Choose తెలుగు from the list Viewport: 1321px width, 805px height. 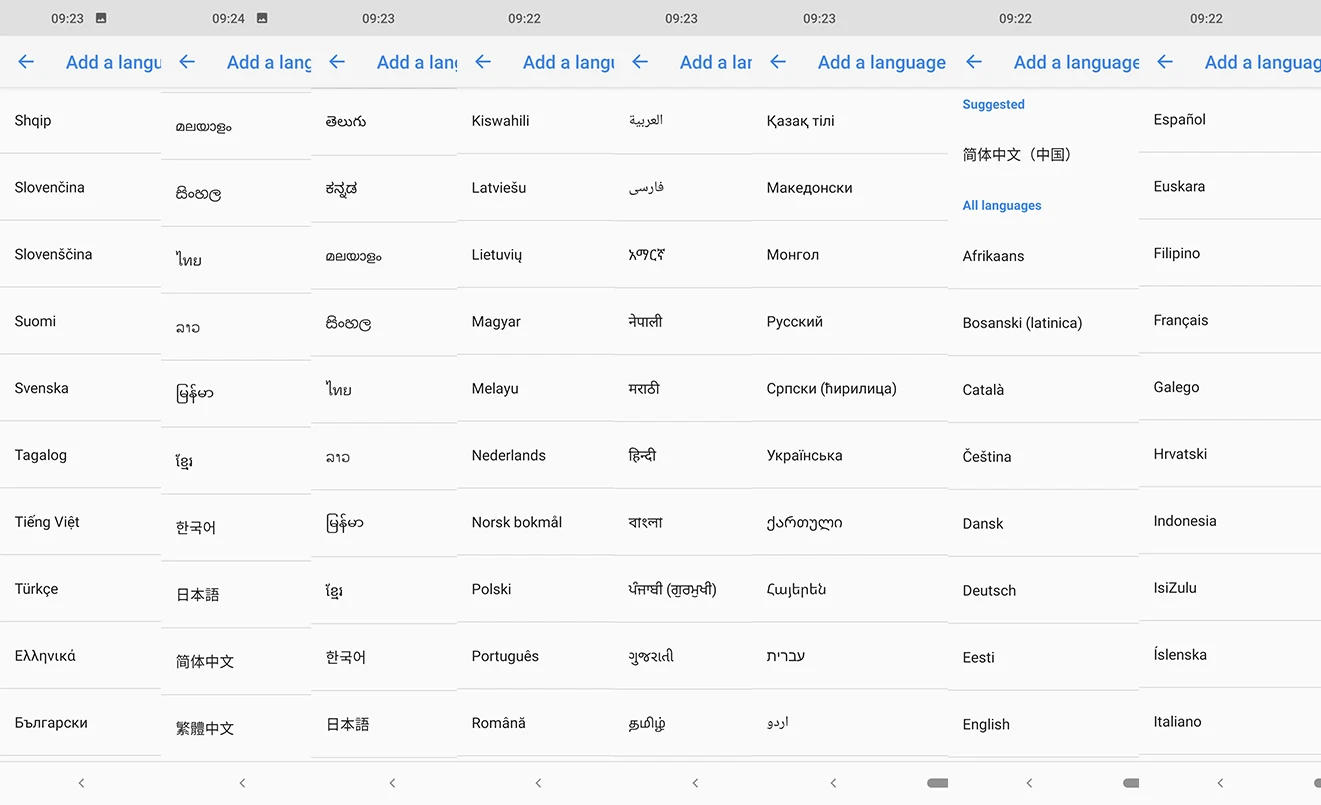[384, 122]
